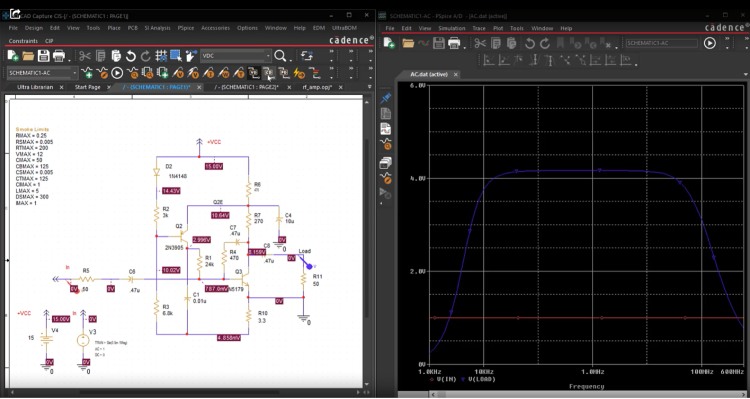Switch to SCHEMATIC1 : PAGE2 tab

246,87
